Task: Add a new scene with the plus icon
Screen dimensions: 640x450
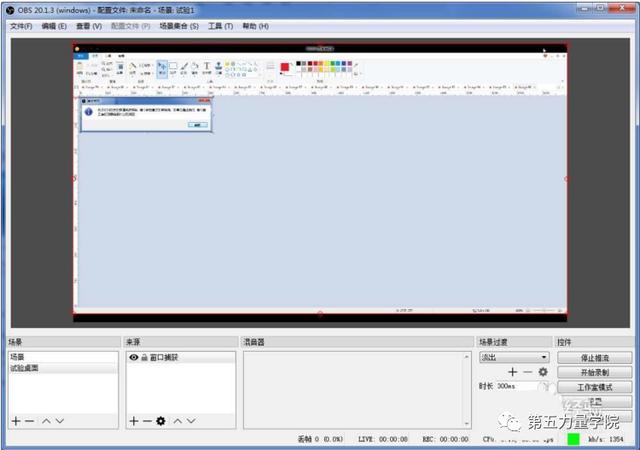Action: coord(16,421)
